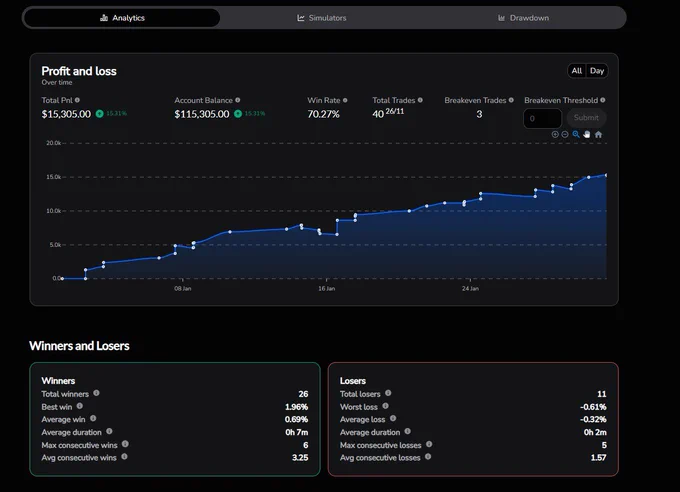
Task: Reset chart zoom with home icon
Action: coord(598,134)
